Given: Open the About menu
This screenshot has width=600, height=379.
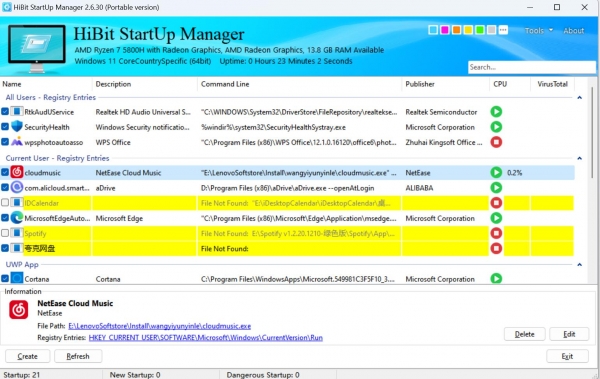Looking at the screenshot, I should (x=574, y=31).
